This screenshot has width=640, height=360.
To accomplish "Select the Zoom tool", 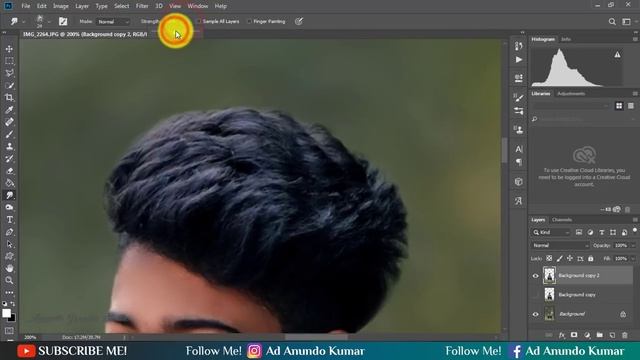I will click(9, 280).
